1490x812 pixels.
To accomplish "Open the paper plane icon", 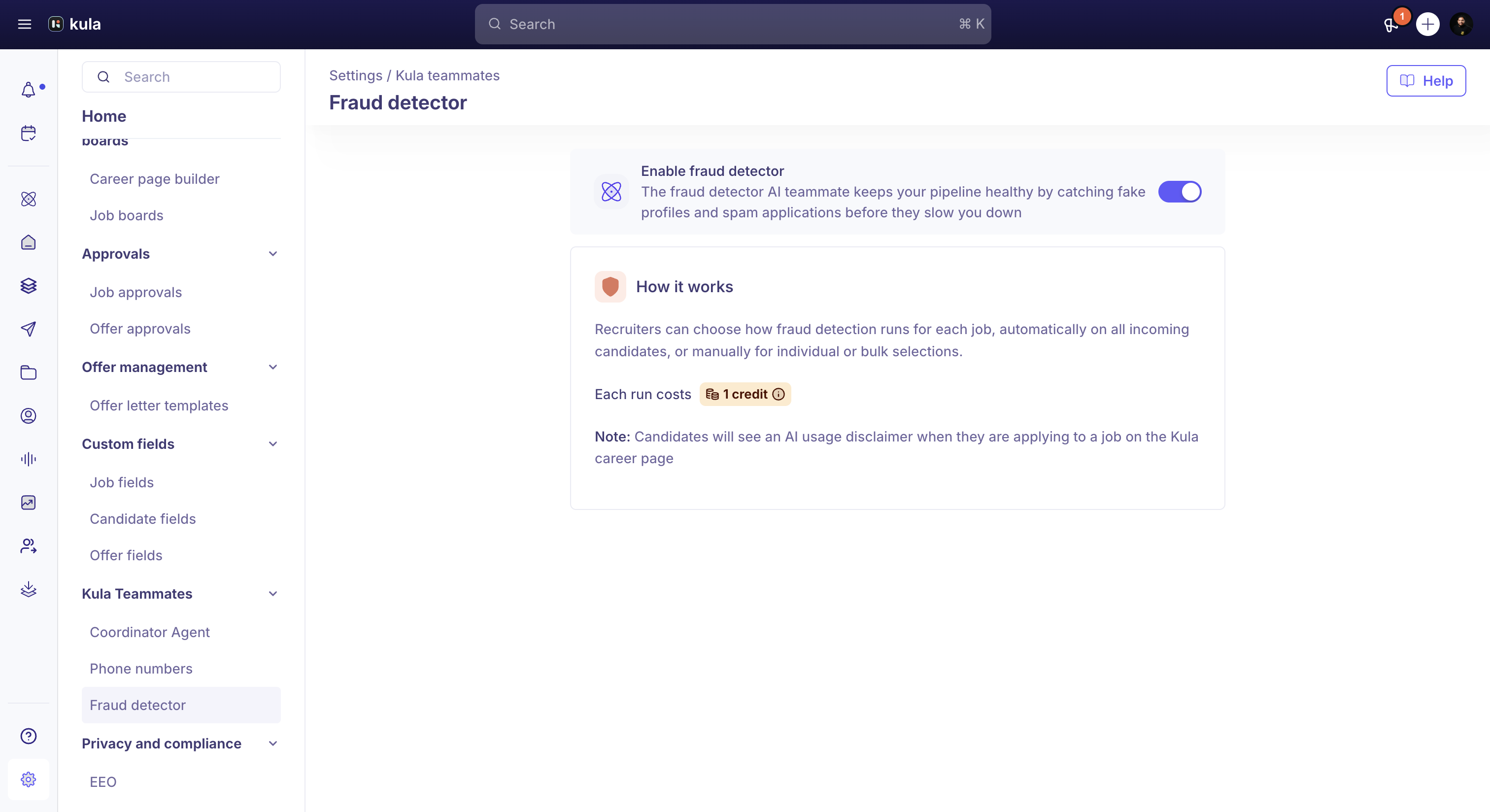I will (29, 329).
